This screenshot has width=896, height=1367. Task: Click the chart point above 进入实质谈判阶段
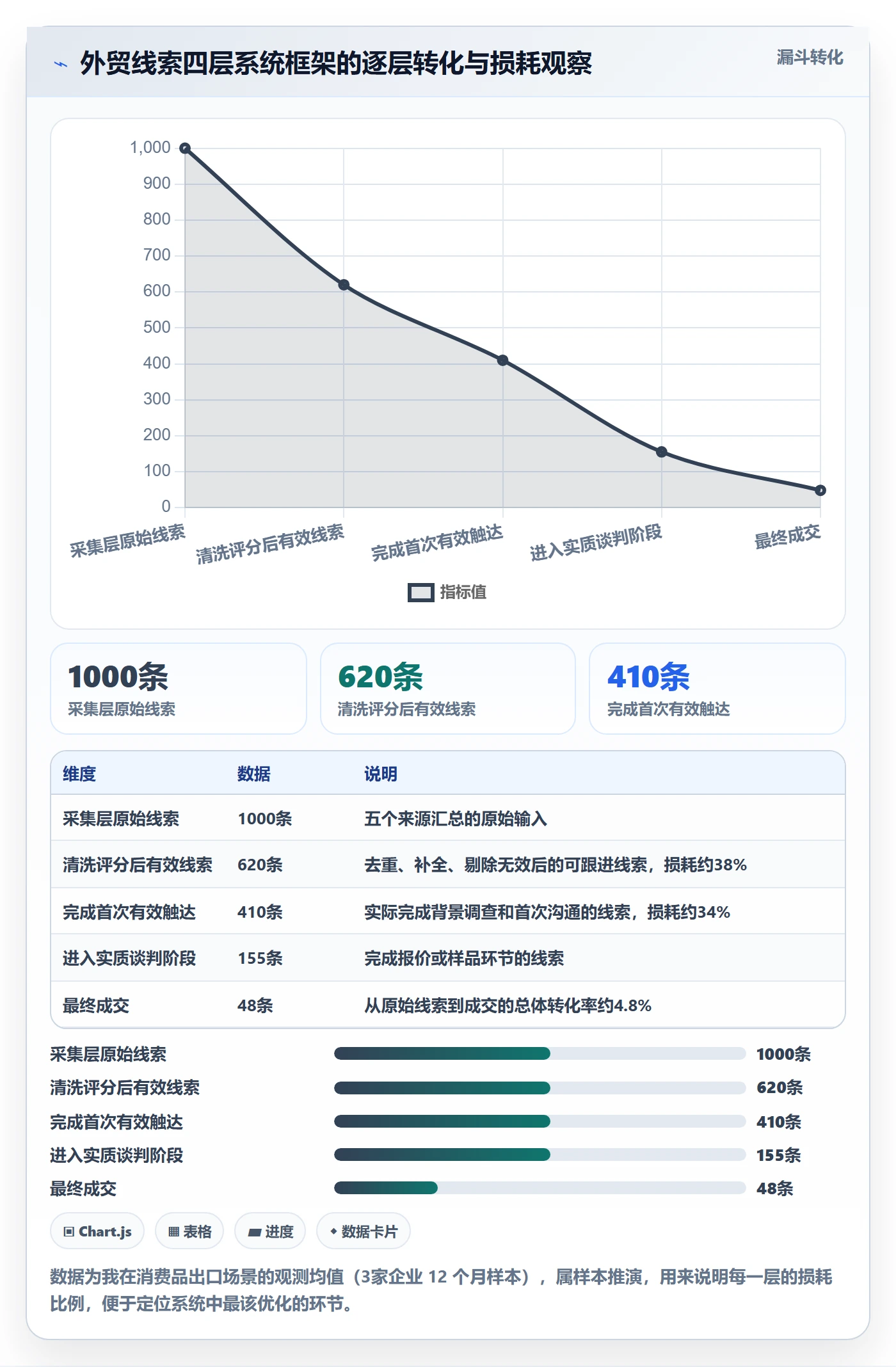pyautogui.click(x=662, y=452)
